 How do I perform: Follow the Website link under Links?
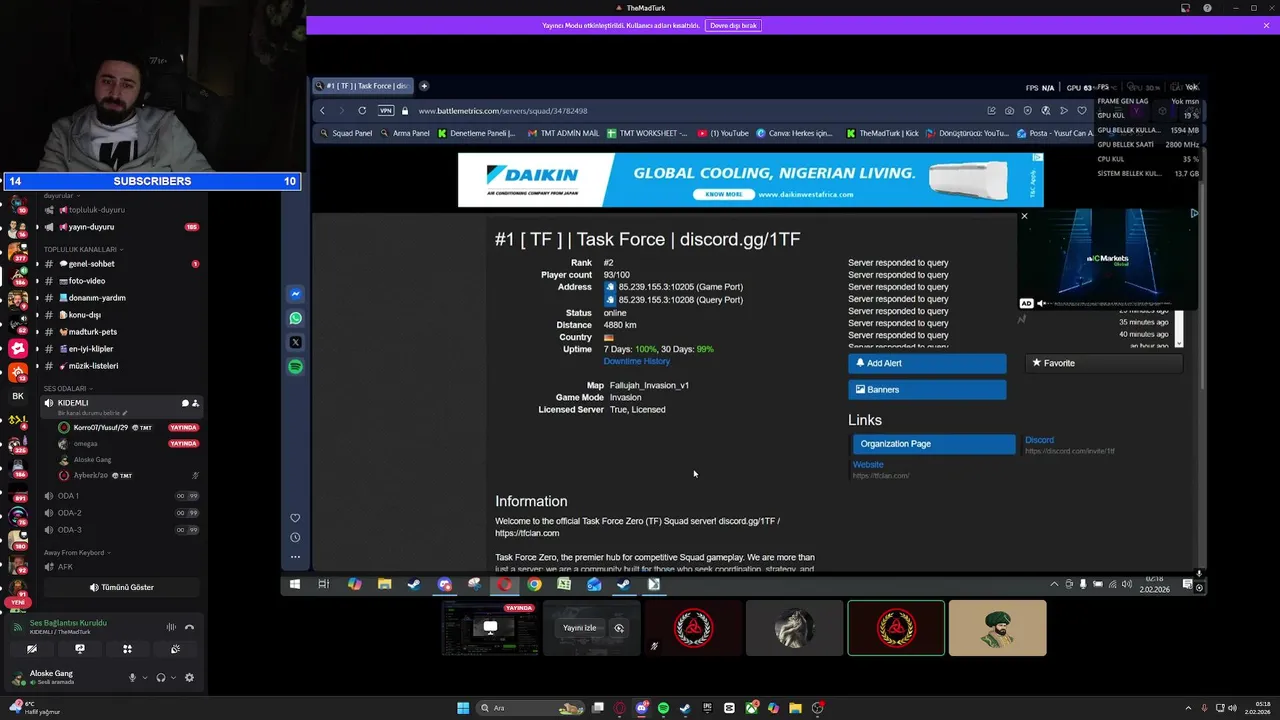[868, 465]
